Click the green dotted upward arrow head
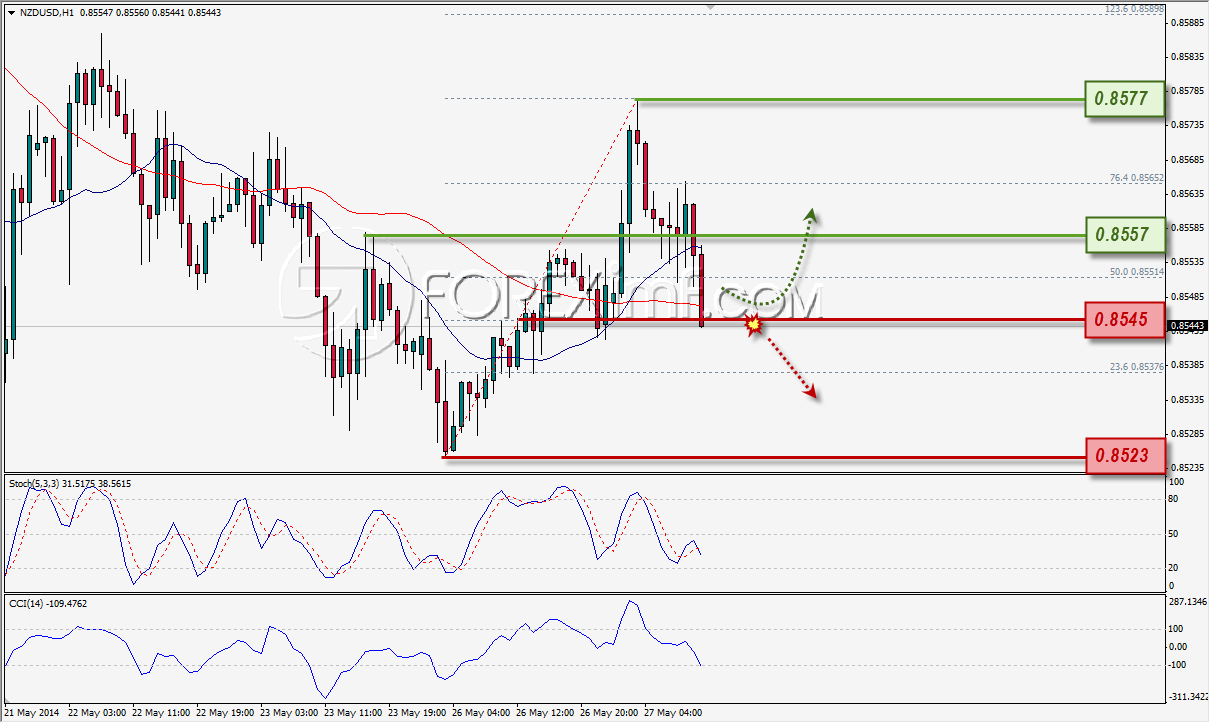This screenshot has height=723, width=1210. pos(811,214)
